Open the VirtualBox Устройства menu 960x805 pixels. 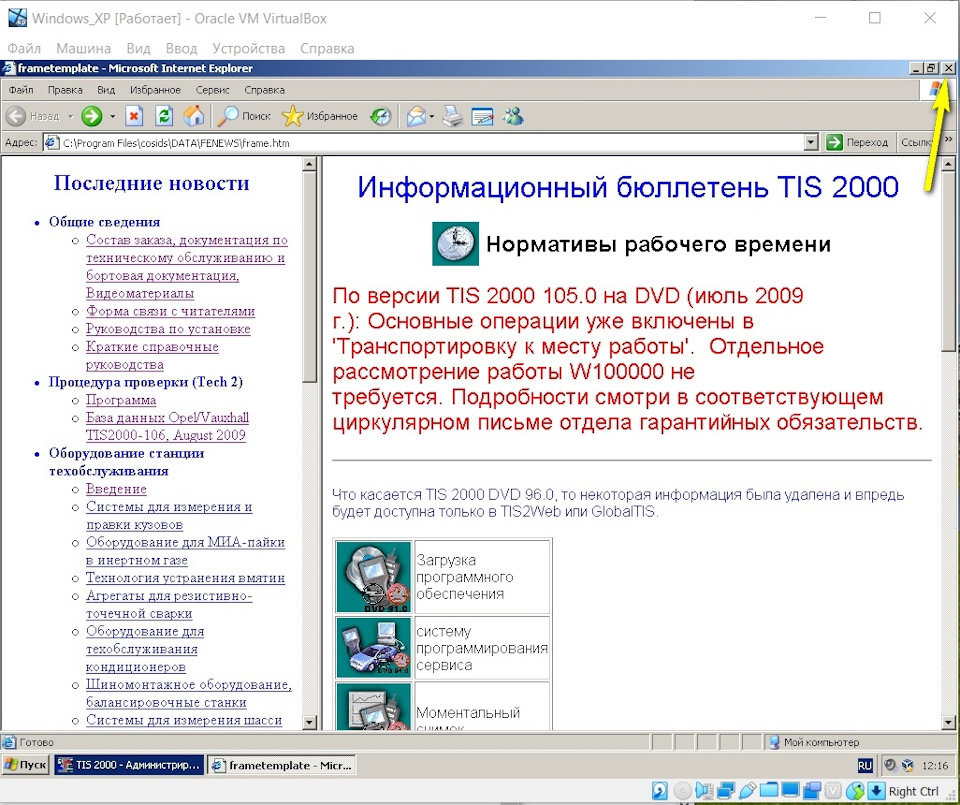249,48
